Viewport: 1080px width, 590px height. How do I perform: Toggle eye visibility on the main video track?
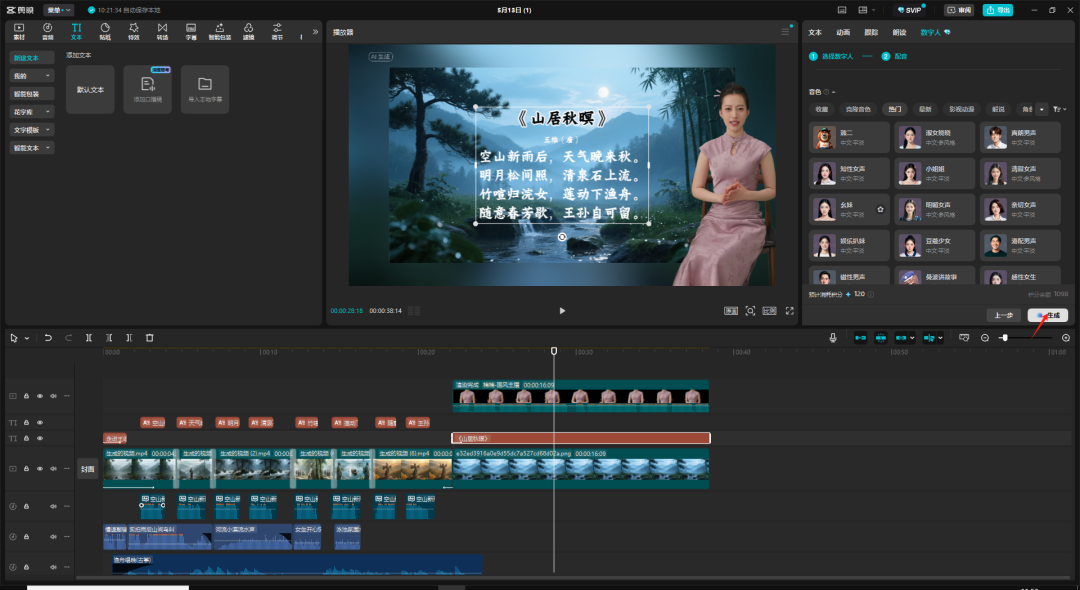[x=40, y=468]
